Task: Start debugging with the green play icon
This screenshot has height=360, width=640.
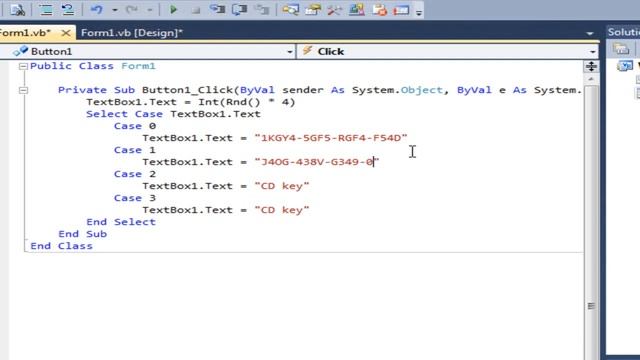Action: coord(173,10)
